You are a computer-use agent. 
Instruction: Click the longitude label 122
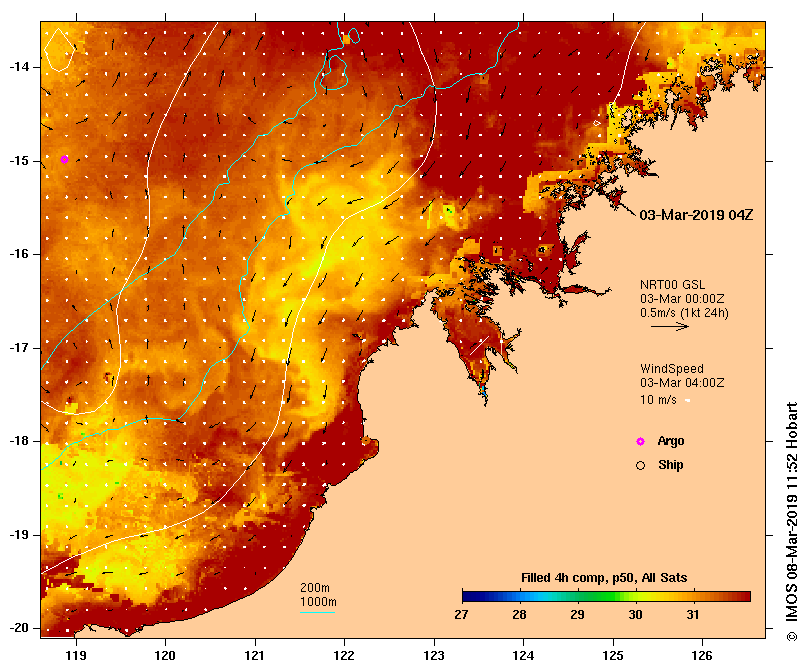(x=345, y=655)
